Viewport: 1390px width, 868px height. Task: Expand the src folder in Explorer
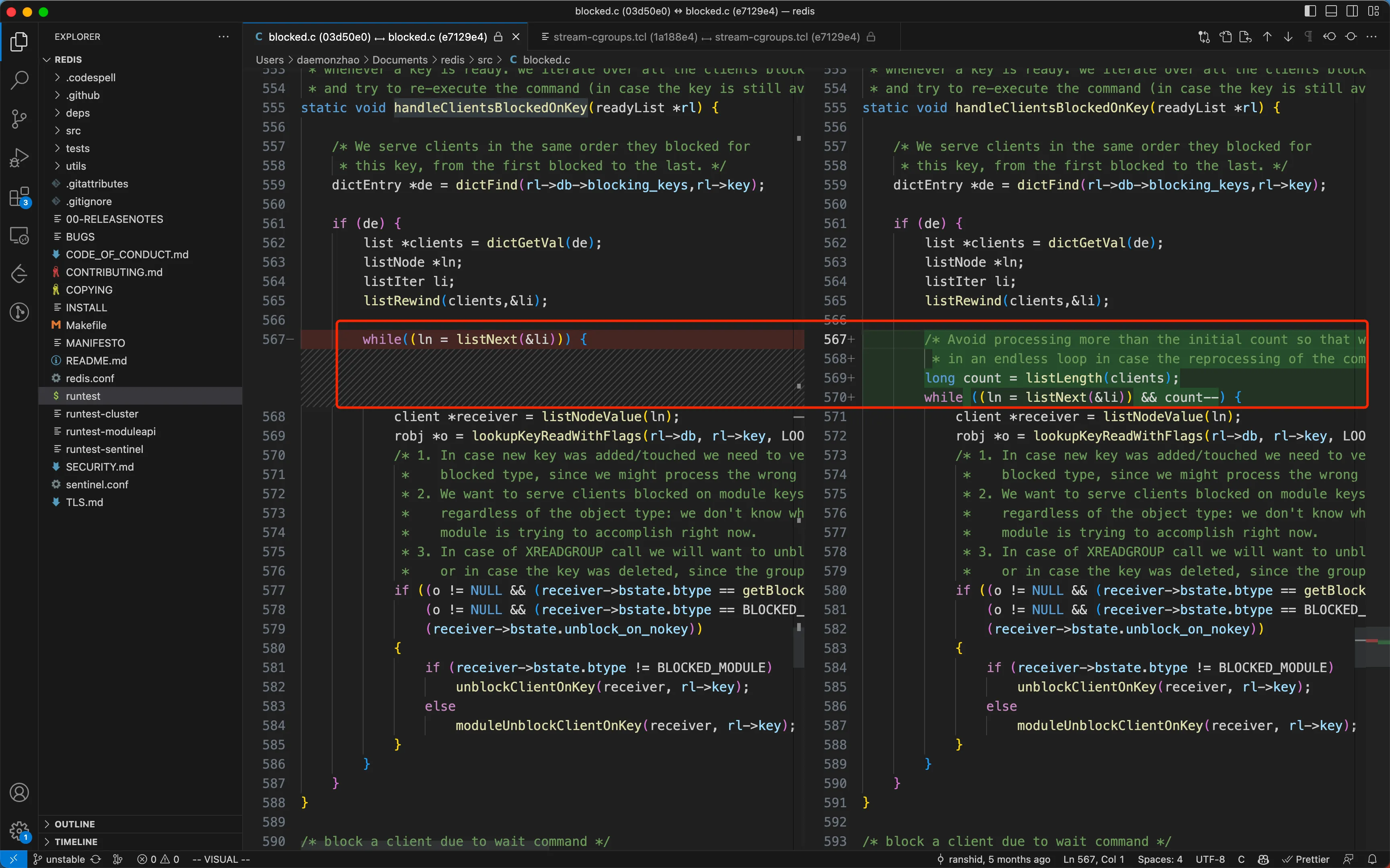coord(73,130)
